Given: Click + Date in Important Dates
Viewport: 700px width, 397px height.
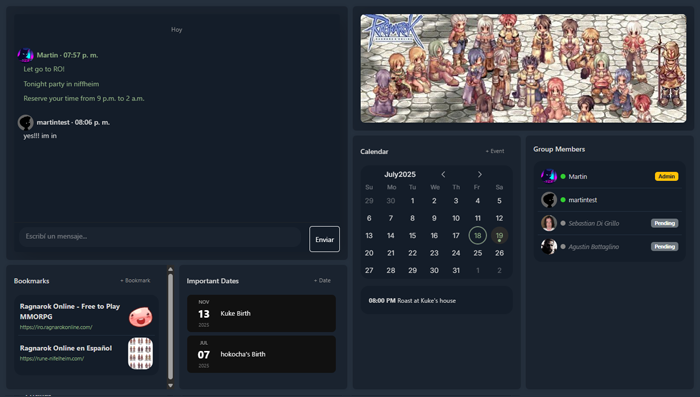Looking at the screenshot, I should 322,280.
